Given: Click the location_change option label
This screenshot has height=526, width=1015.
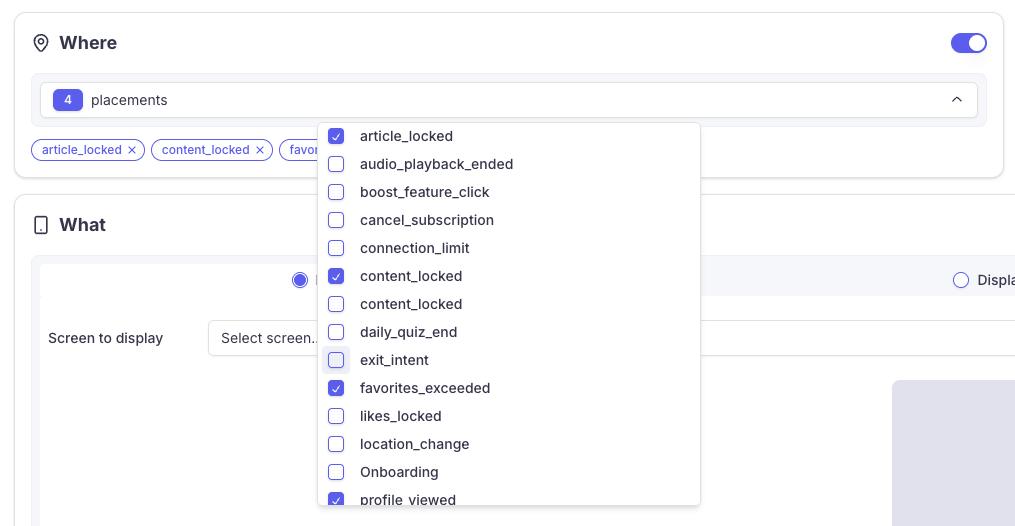Looking at the screenshot, I should [x=414, y=444].
